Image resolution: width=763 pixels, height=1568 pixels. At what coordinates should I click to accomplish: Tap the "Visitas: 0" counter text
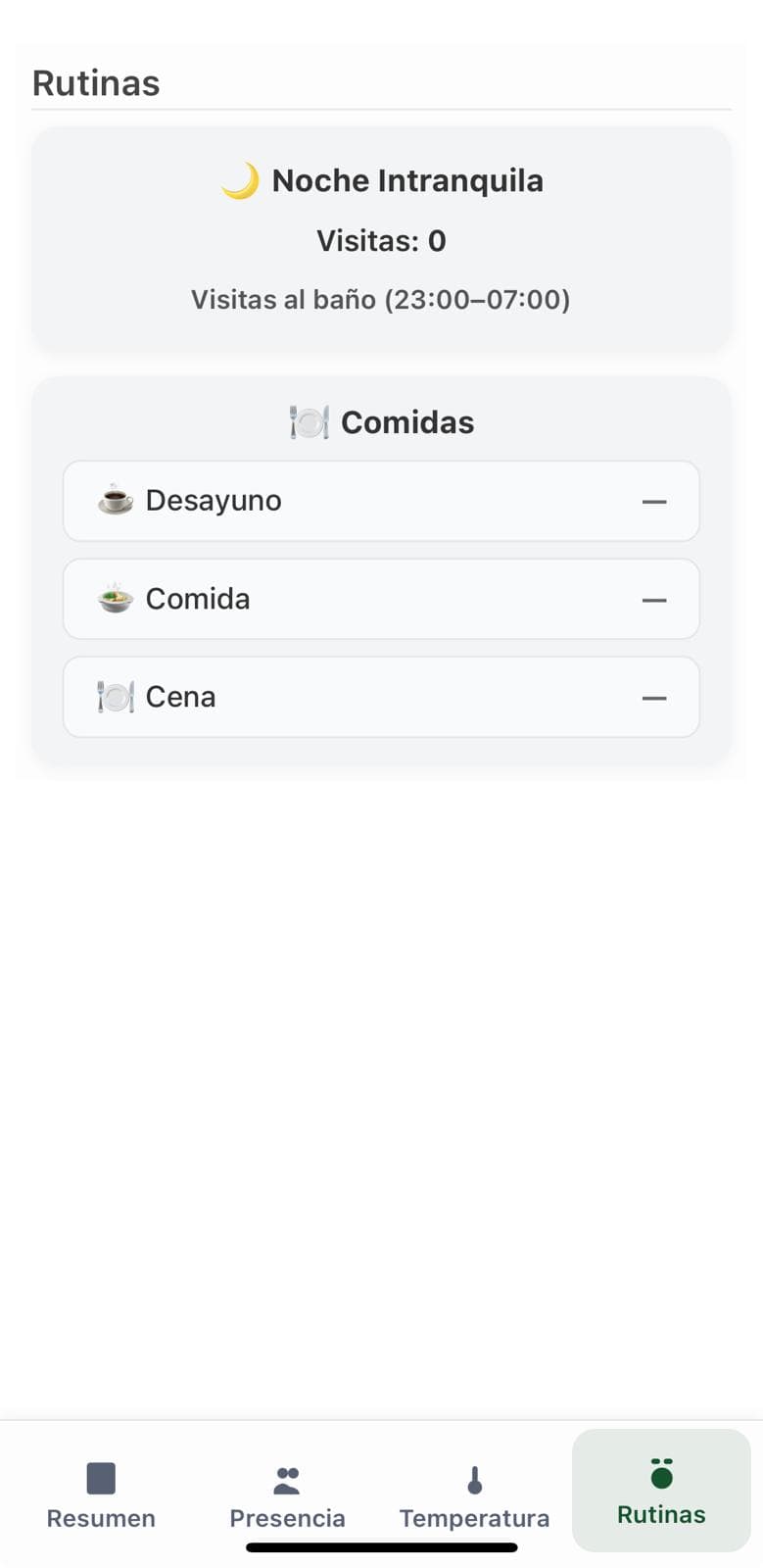pyautogui.click(x=381, y=241)
